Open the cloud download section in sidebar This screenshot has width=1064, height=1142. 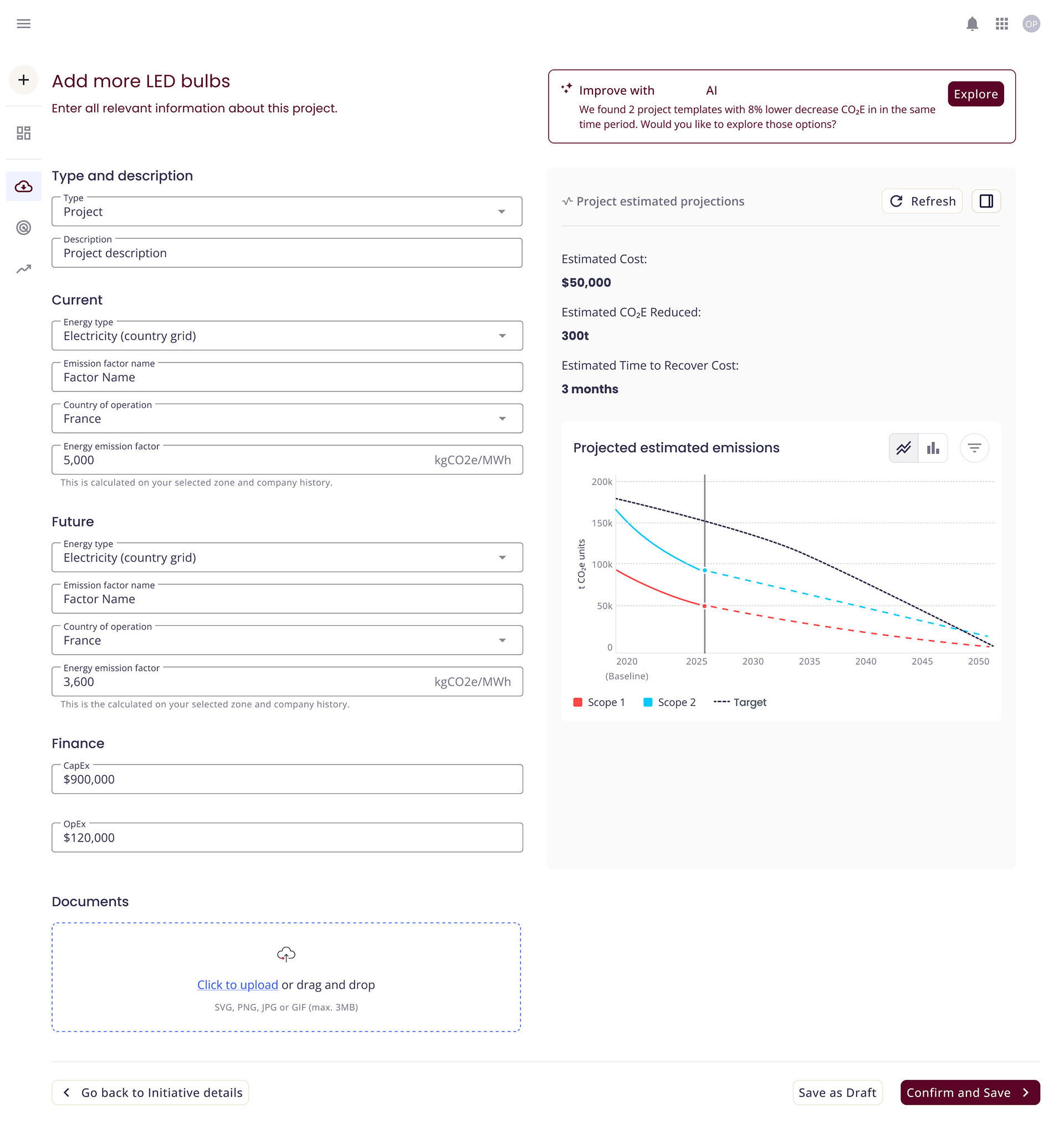coord(23,186)
